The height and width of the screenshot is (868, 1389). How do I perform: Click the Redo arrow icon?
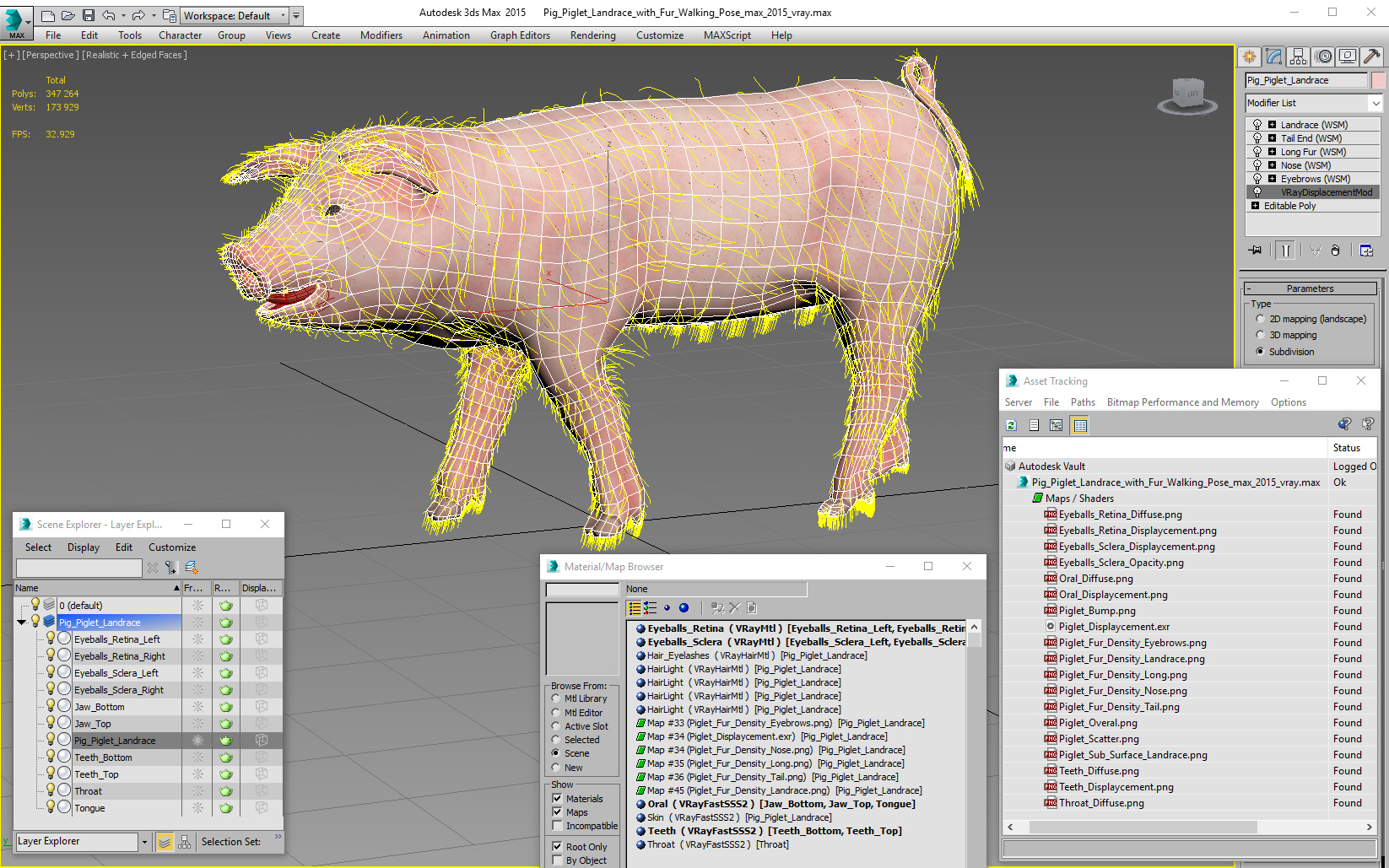point(138,15)
